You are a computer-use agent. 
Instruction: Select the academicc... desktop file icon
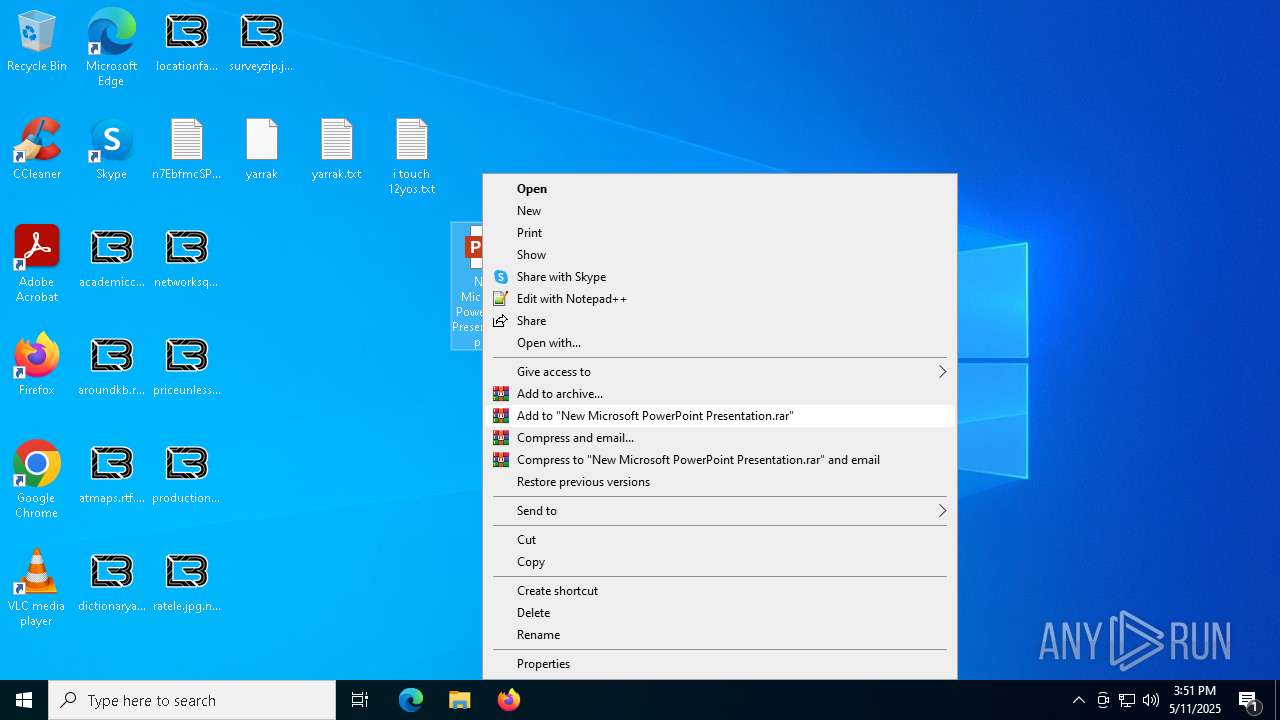click(x=111, y=258)
